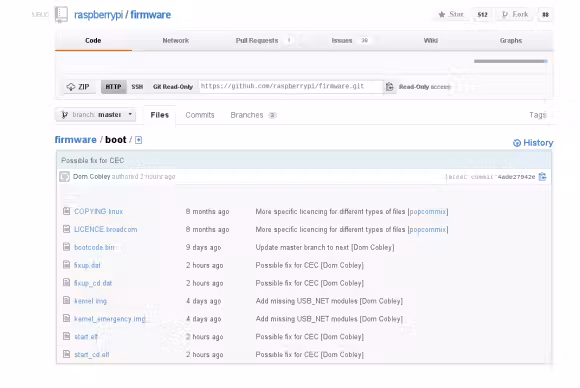
Task: Click the file icon for COPYING.linux
Action: click(x=66, y=211)
